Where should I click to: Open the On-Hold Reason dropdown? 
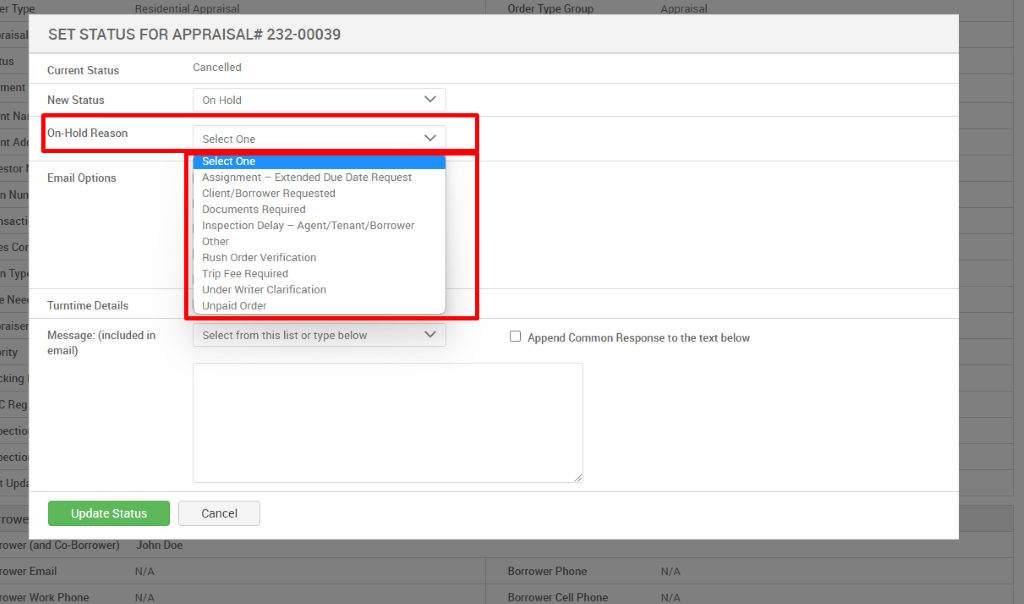click(x=318, y=136)
